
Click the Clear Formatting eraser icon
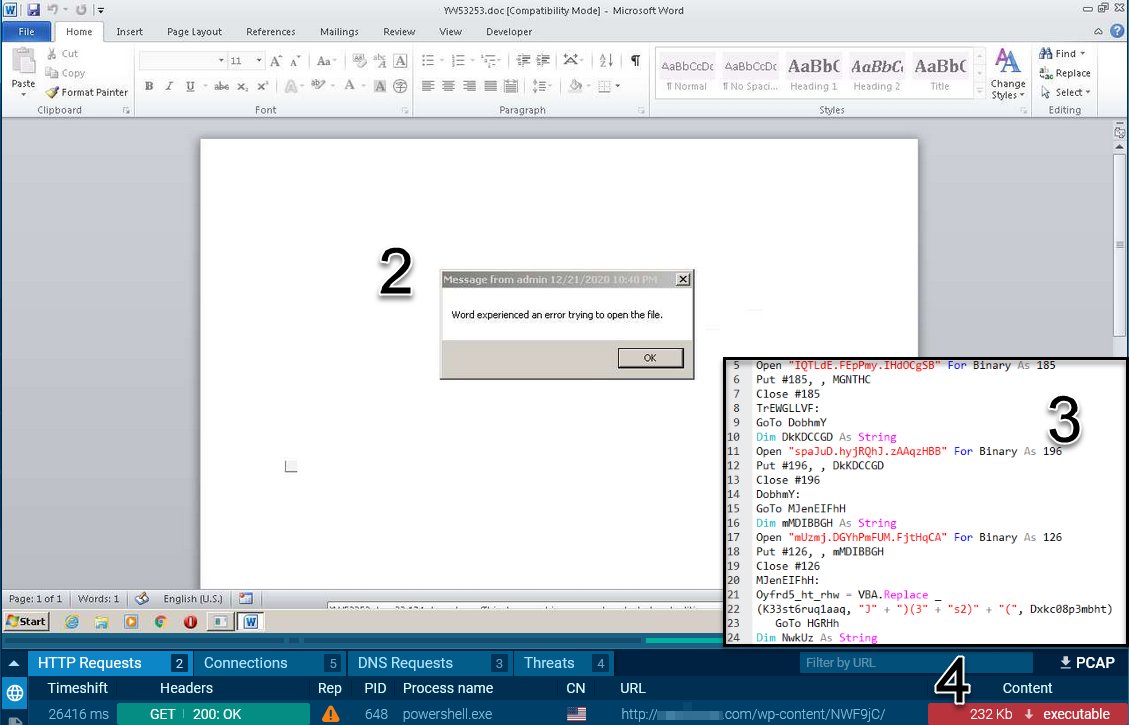click(x=359, y=61)
